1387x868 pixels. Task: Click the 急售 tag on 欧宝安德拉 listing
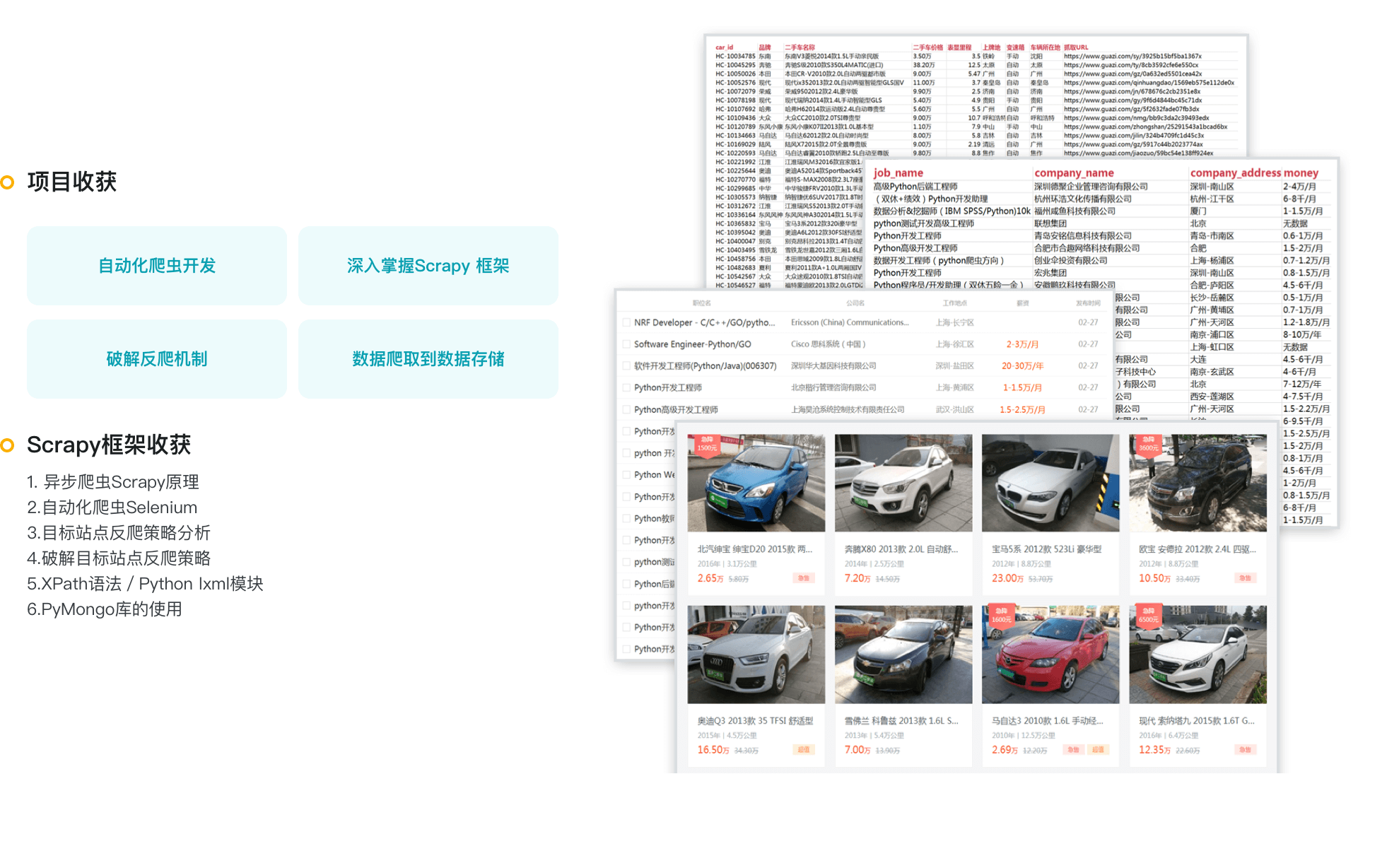[x=1245, y=578]
